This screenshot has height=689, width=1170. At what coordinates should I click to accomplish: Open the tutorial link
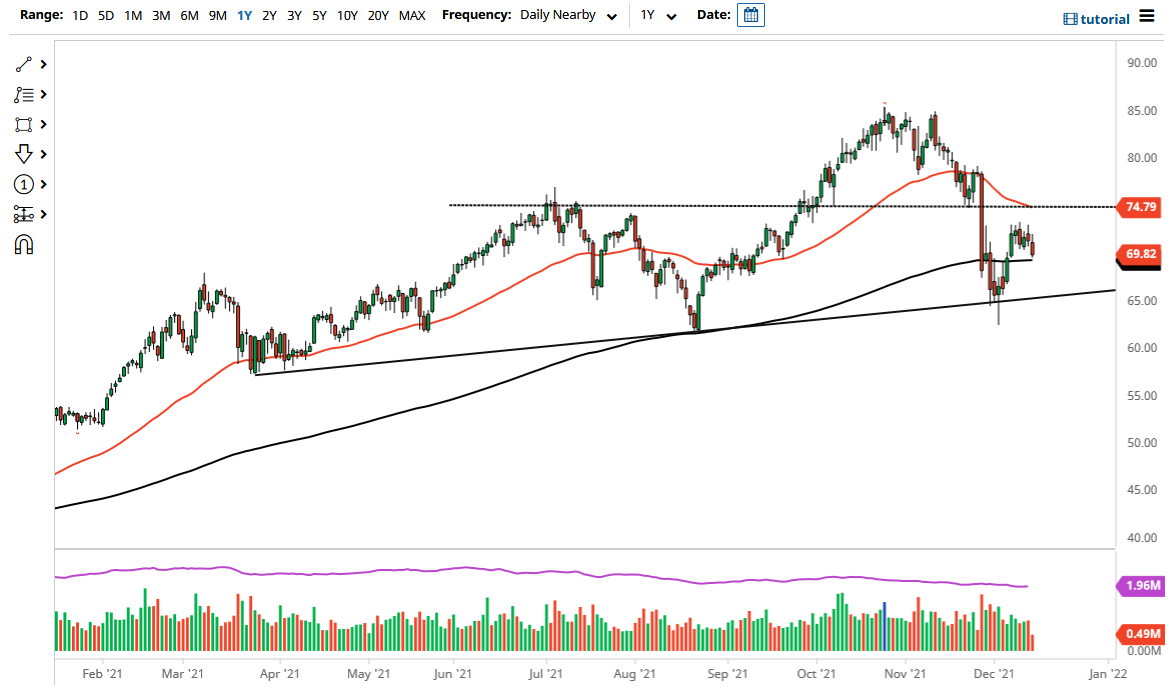pyautogui.click(x=1097, y=18)
